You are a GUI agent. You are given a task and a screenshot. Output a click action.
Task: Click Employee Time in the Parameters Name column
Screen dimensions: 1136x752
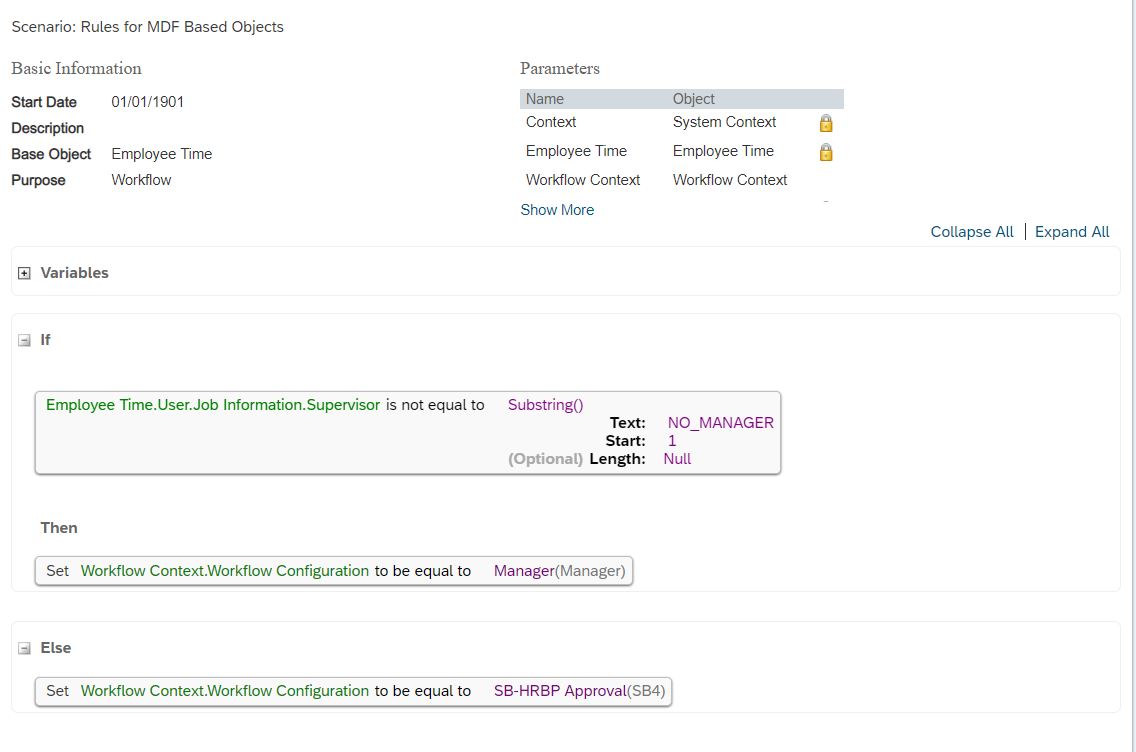577,151
